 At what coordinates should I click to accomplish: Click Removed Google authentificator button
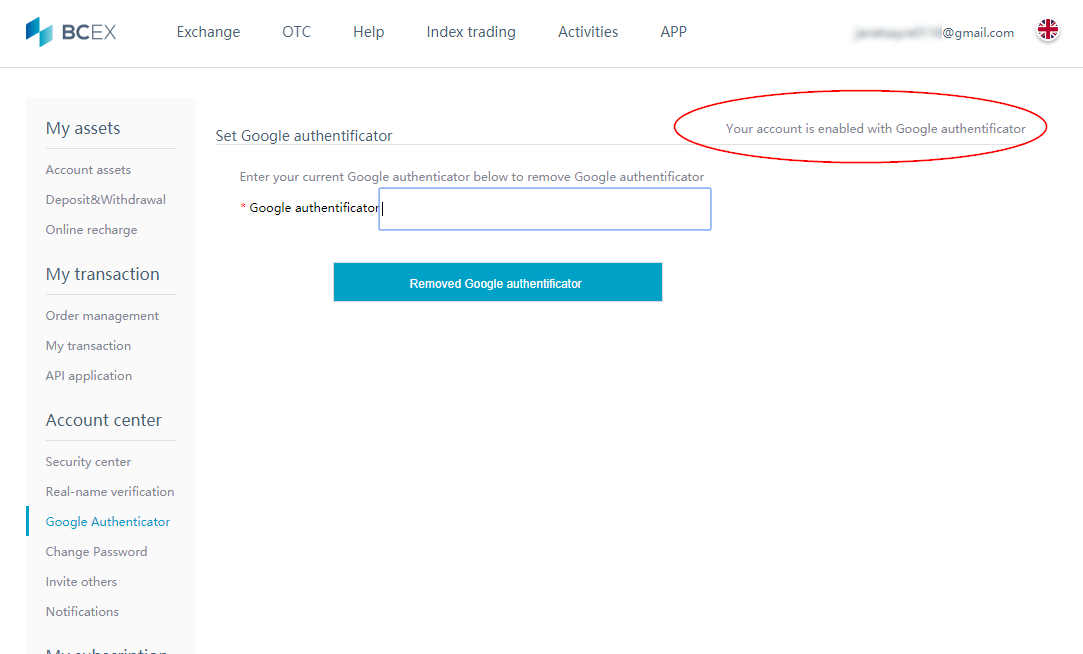click(x=497, y=282)
